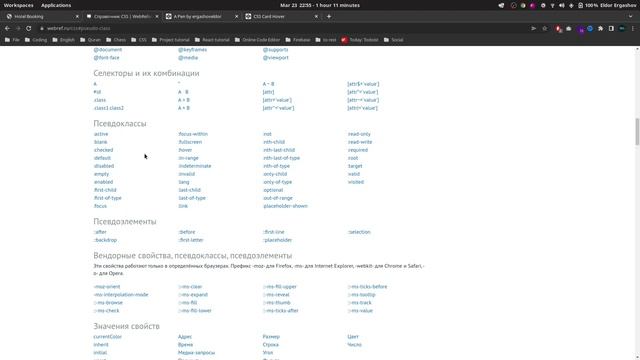This screenshot has width=640, height=360.
Task: Open the Social bookmarks folder
Action: tap(393, 40)
